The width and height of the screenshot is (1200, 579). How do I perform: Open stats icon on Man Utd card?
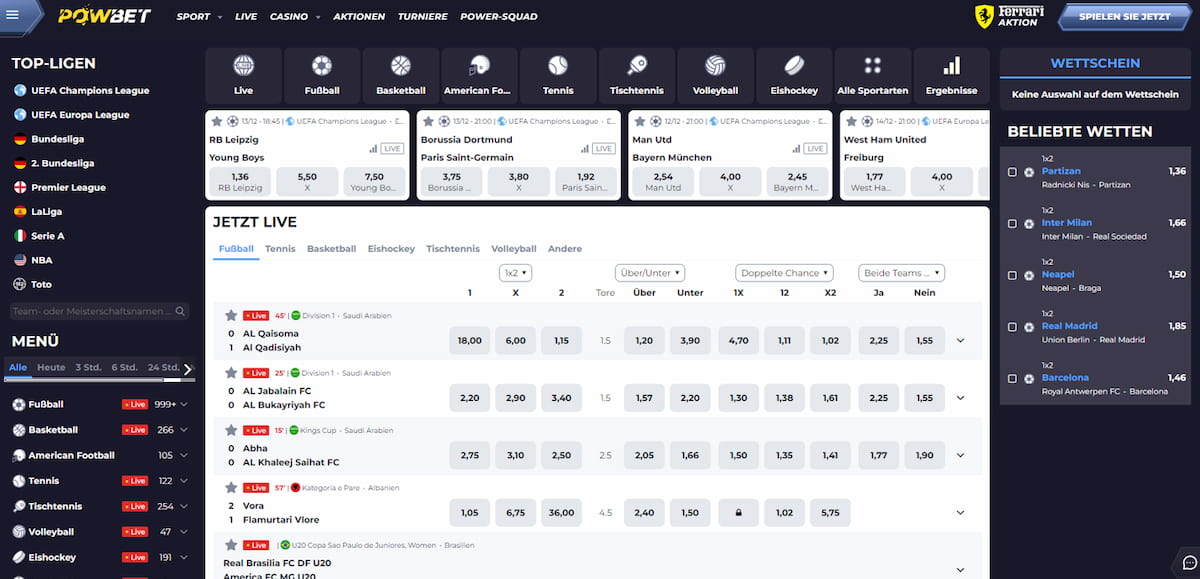[x=798, y=148]
